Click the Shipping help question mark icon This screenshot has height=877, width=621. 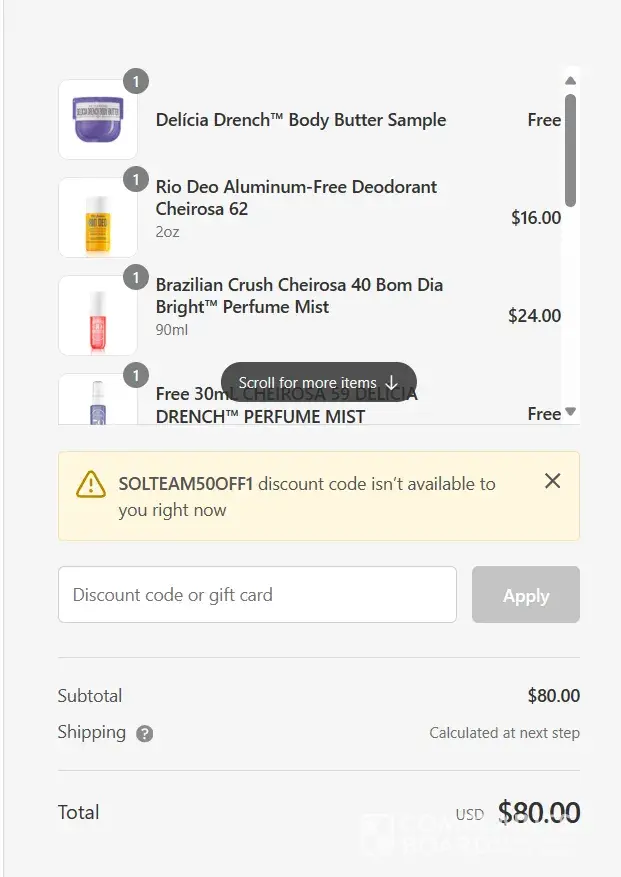click(145, 734)
